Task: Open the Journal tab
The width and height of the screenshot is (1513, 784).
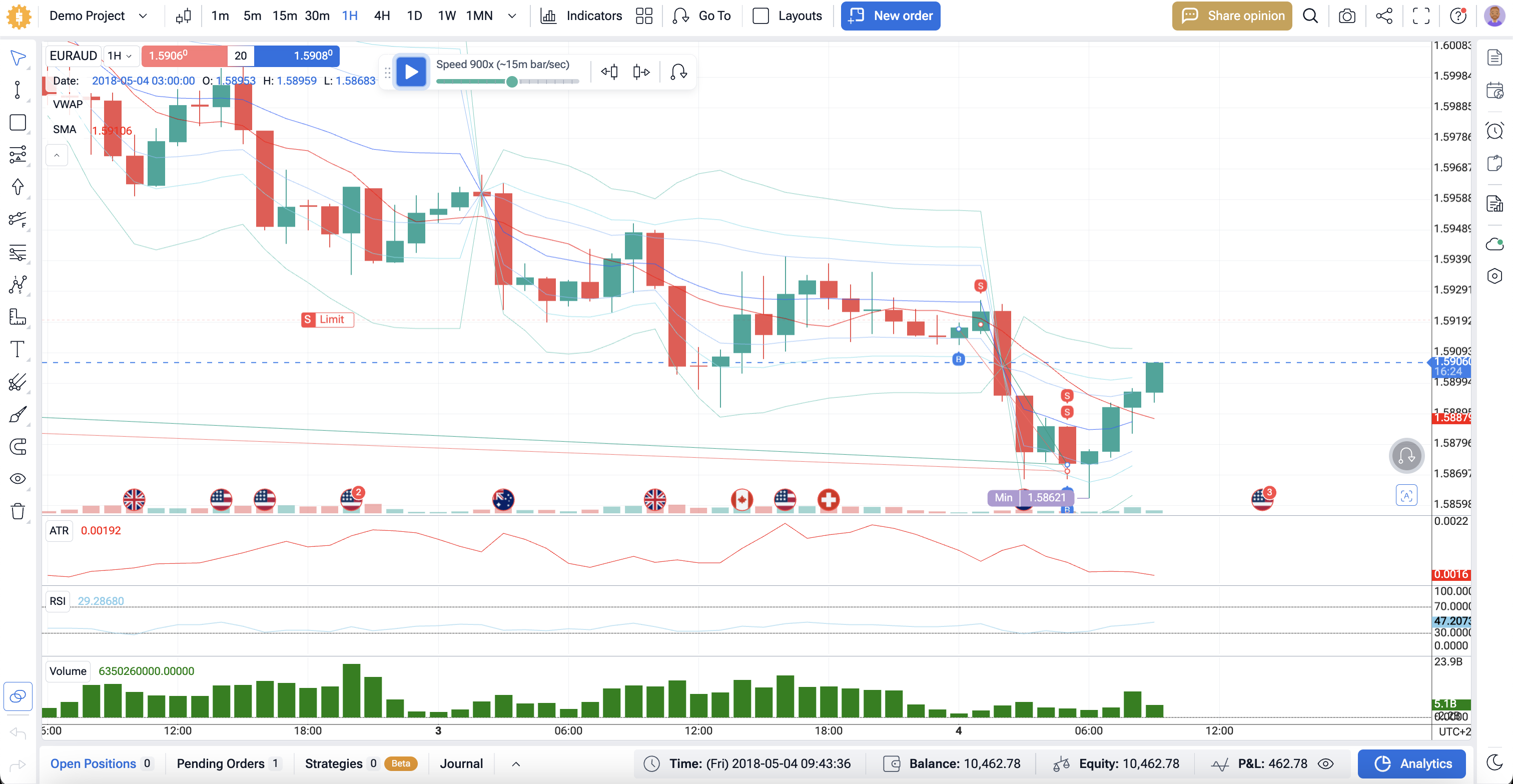Action: point(462,763)
